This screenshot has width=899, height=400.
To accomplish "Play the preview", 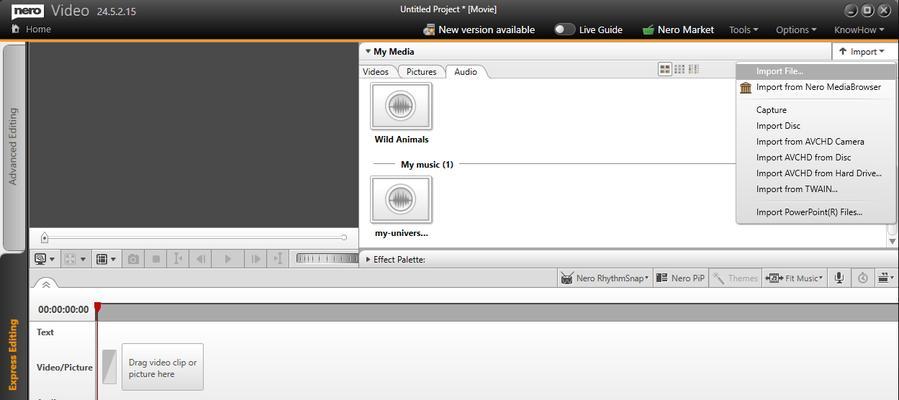I will pyautogui.click(x=228, y=259).
